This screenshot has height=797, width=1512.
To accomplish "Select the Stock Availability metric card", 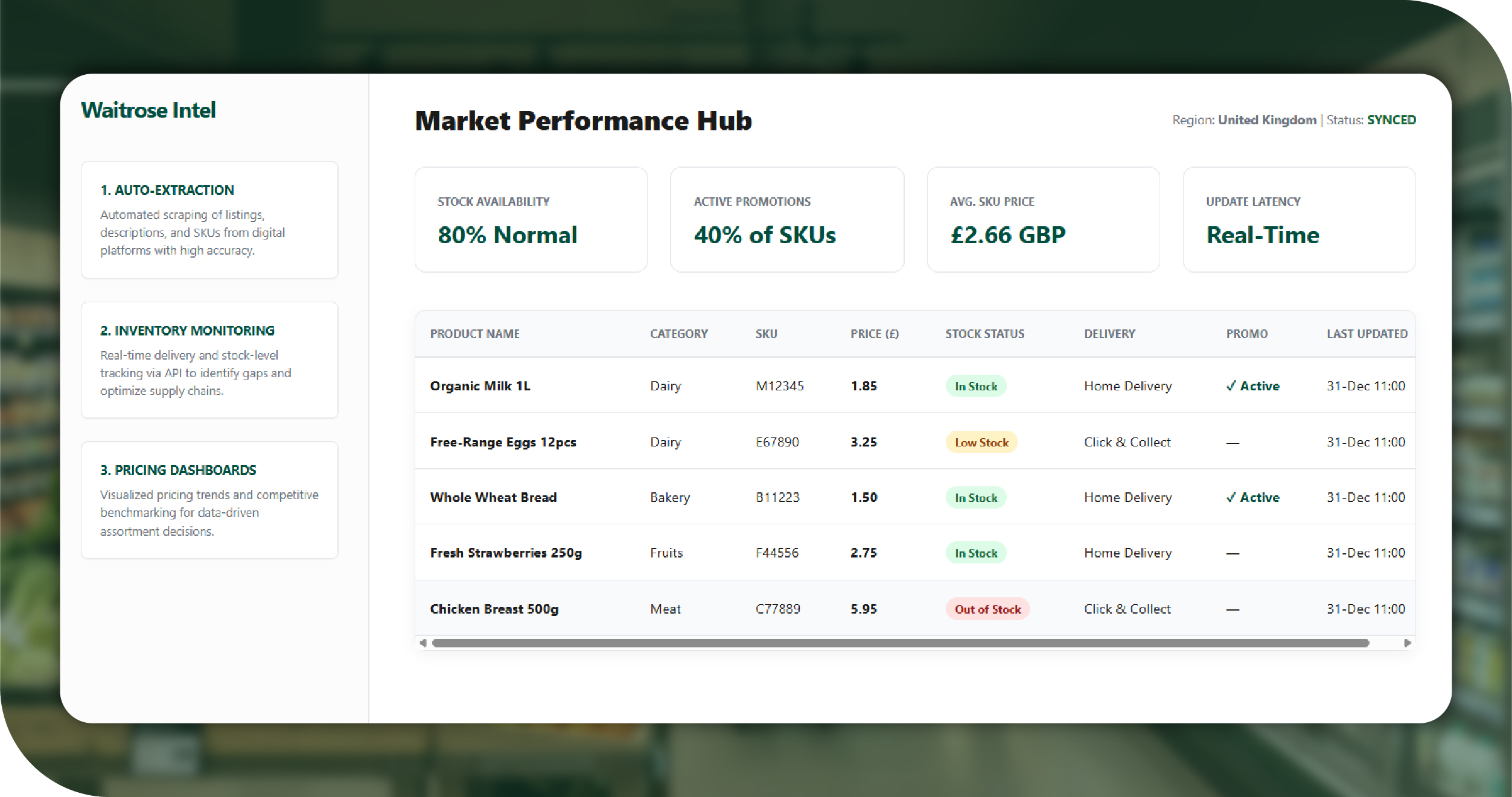I will point(531,220).
